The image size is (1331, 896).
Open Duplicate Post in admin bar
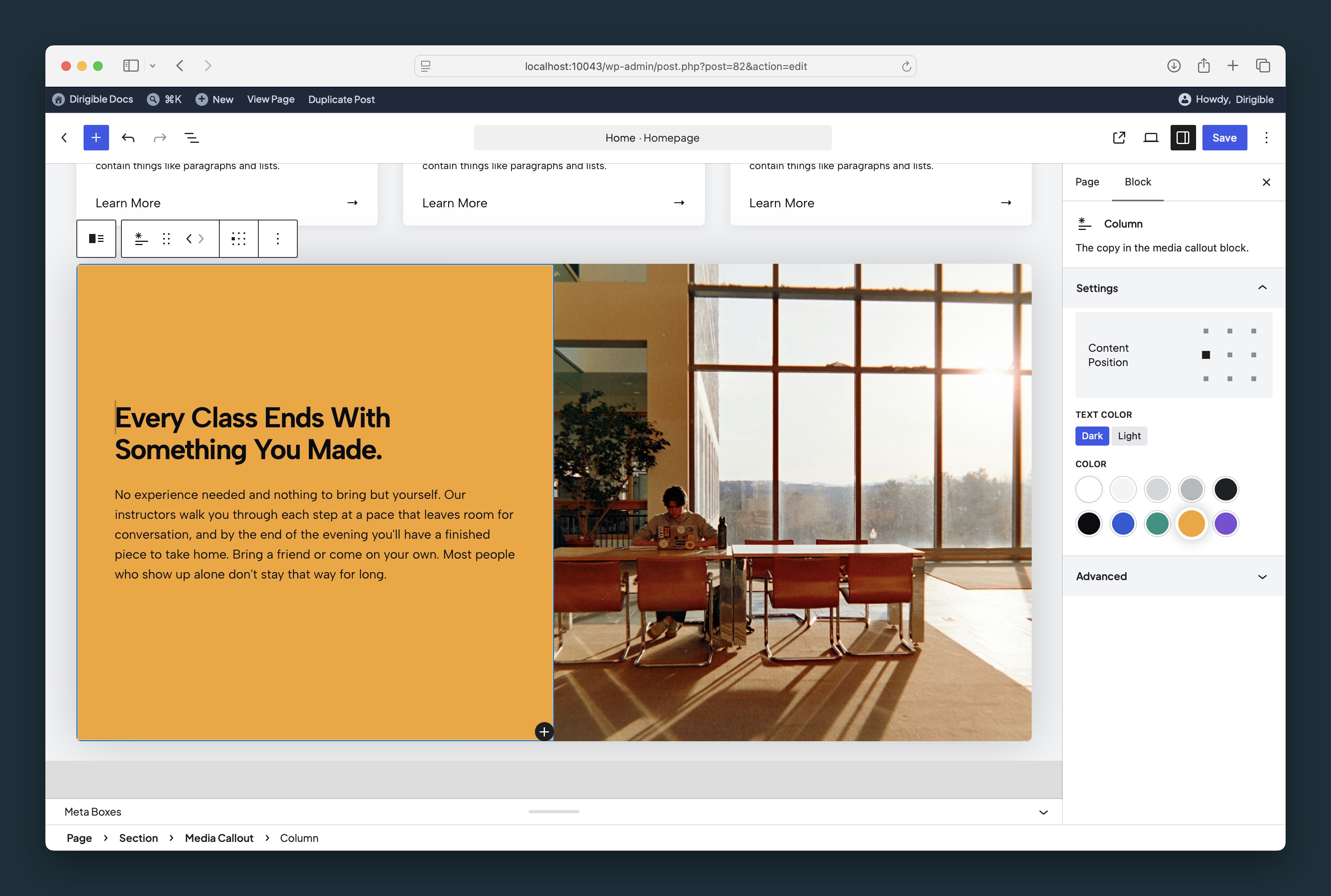(x=341, y=99)
